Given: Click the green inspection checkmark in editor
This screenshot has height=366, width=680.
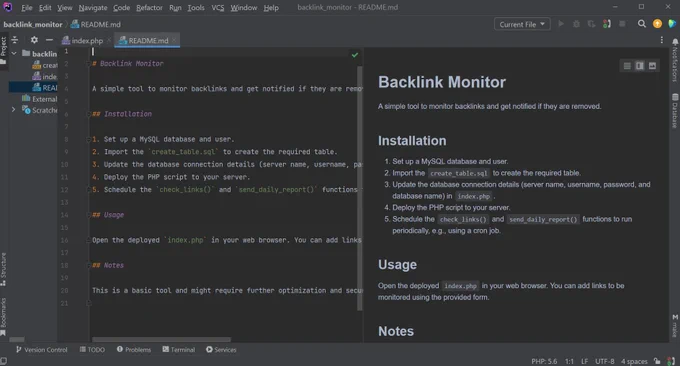Looking at the screenshot, I should click(355, 55).
